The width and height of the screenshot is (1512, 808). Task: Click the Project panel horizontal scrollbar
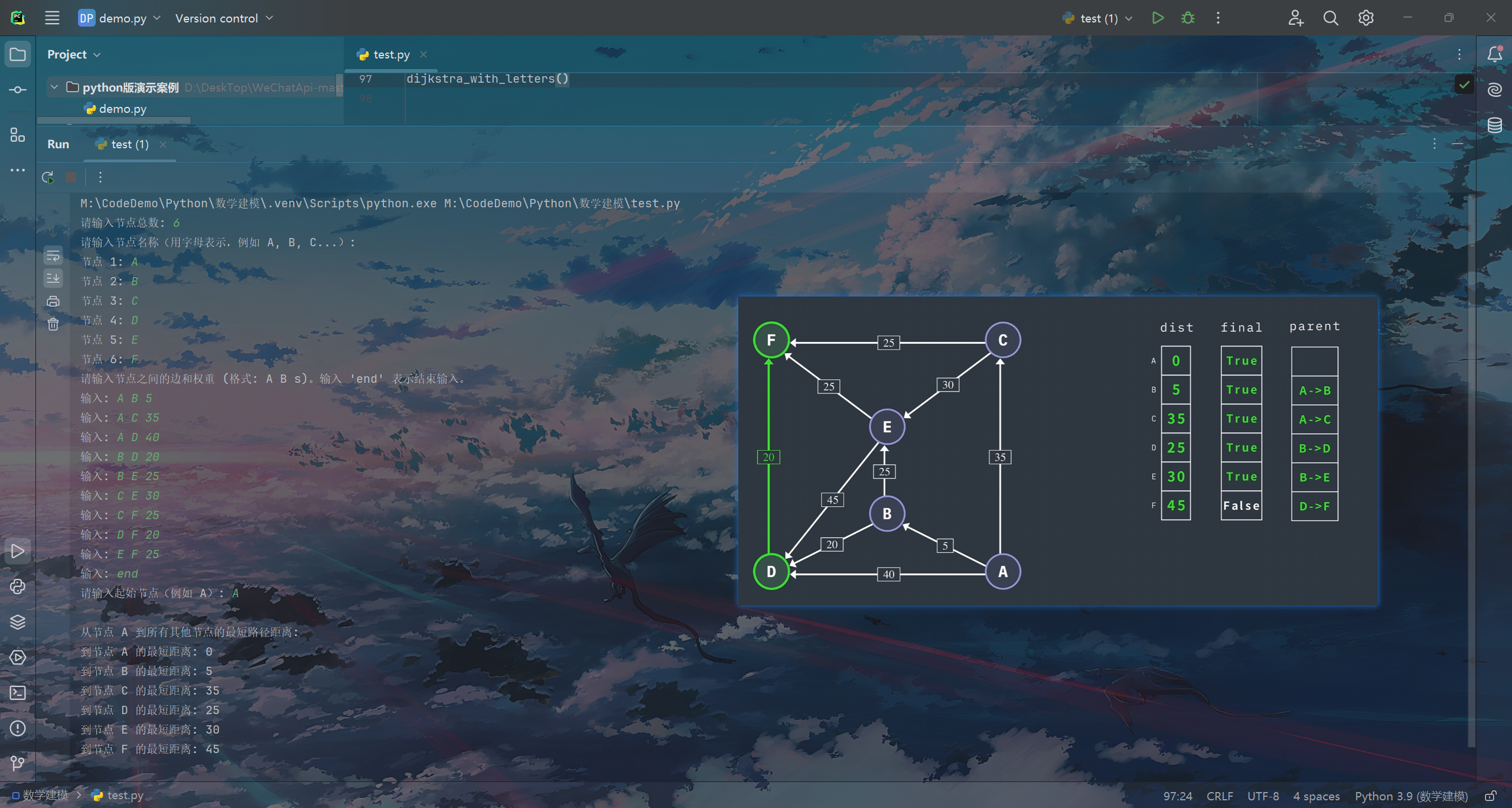pos(114,120)
